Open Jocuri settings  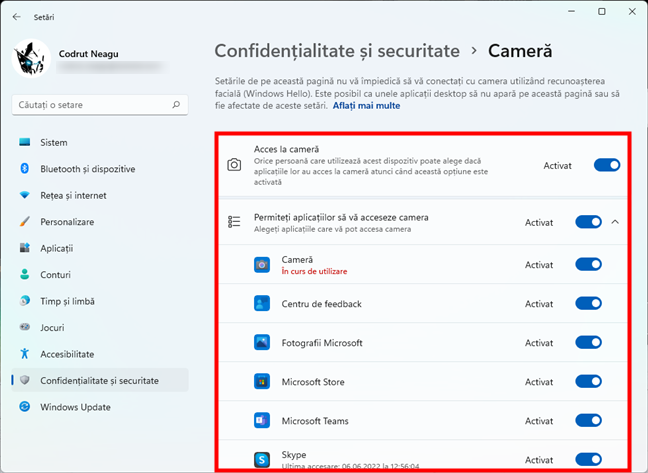[100, 328]
